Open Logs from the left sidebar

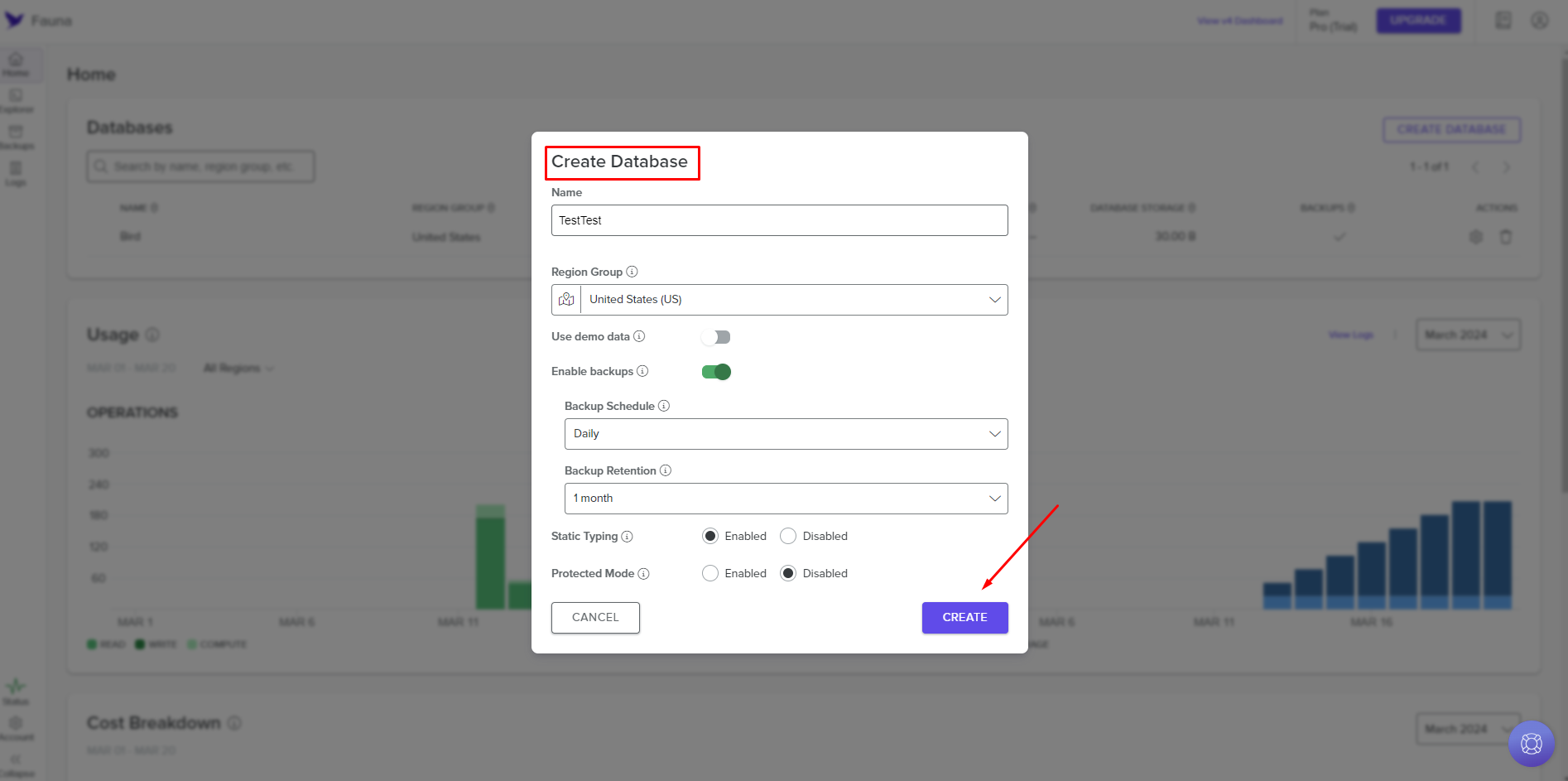[15, 174]
